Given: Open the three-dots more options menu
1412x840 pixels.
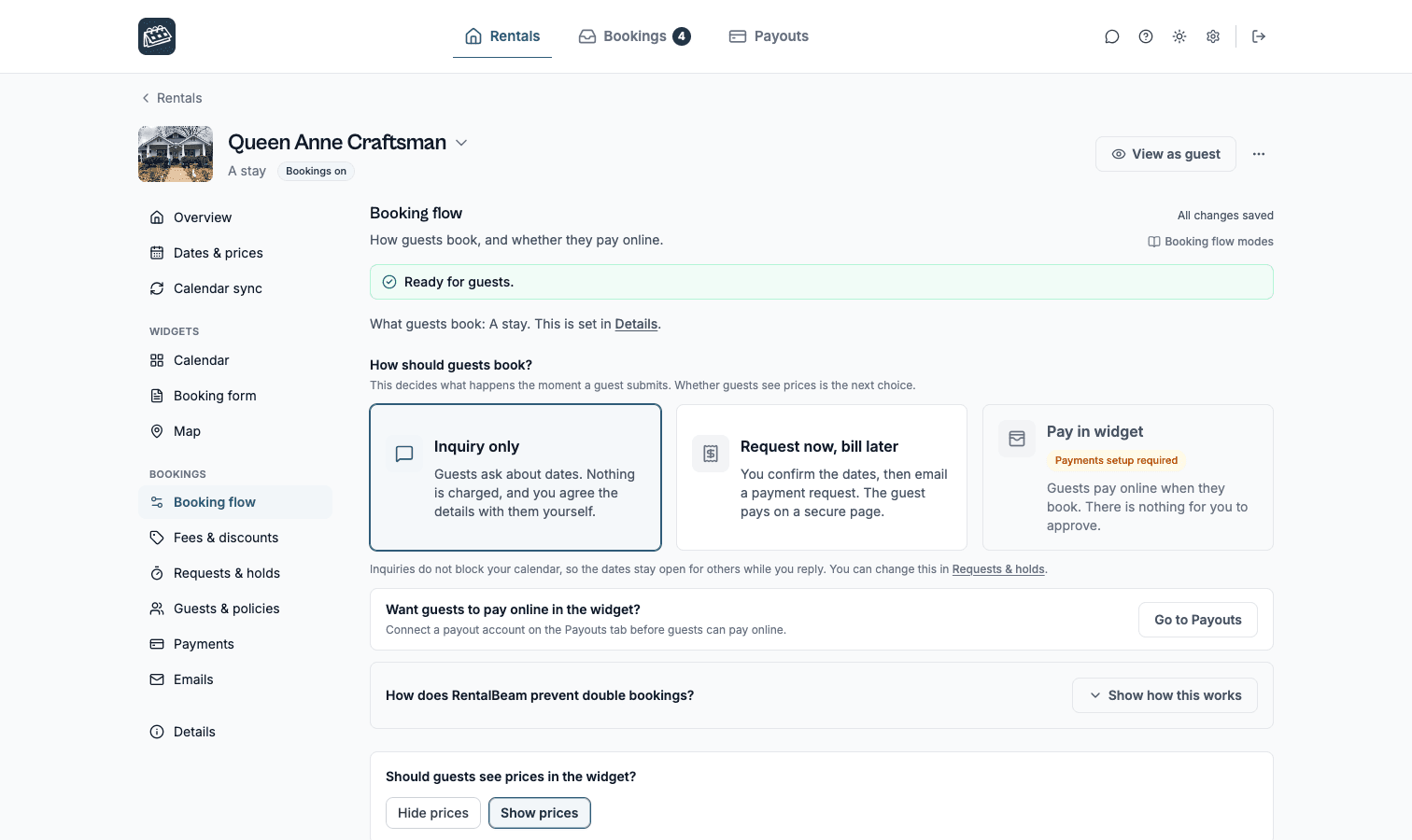Looking at the screenshot, I should tap(1259, 154).
